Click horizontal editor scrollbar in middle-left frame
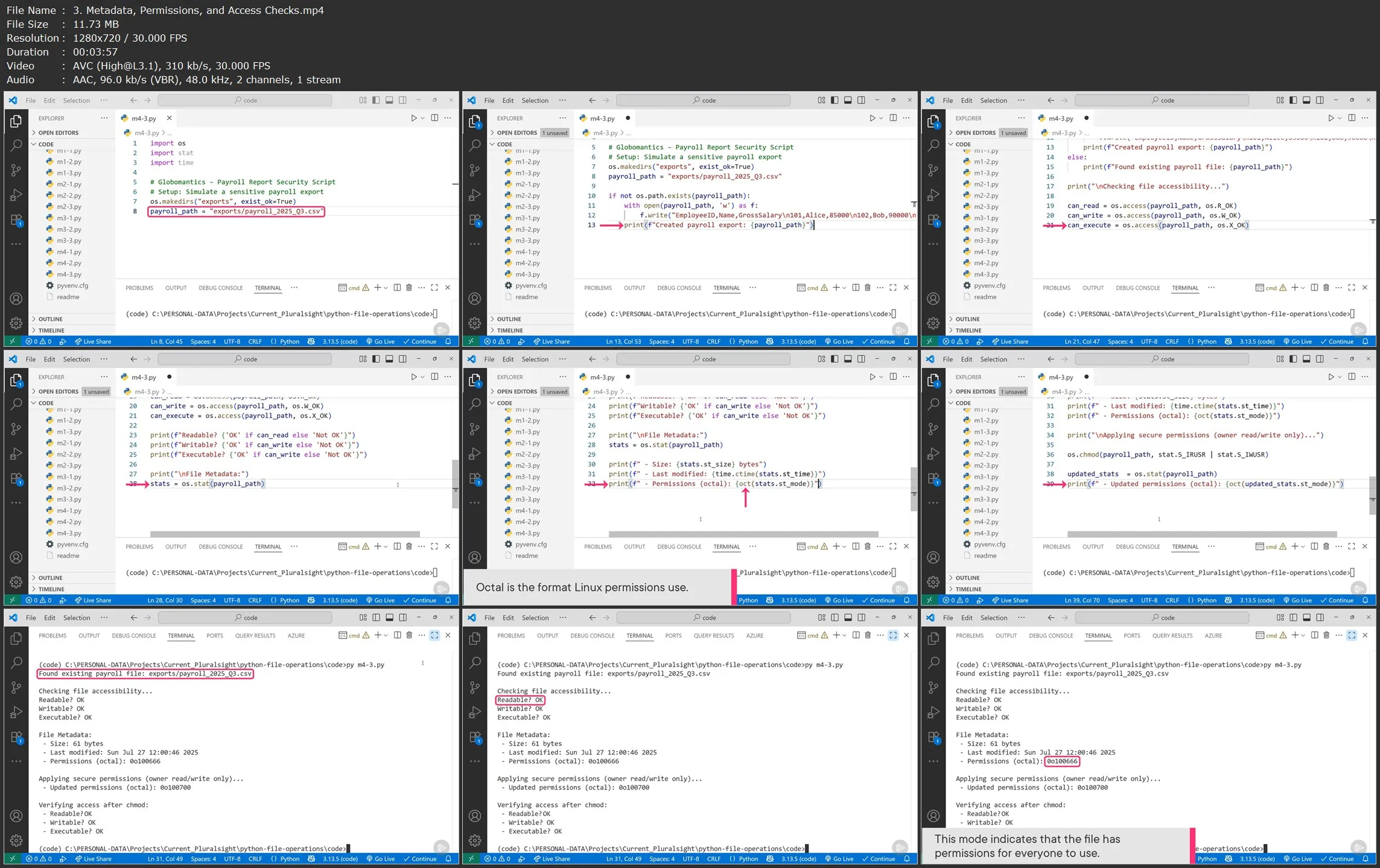This screenshot has width=1380, height=868. pos(285,534)
